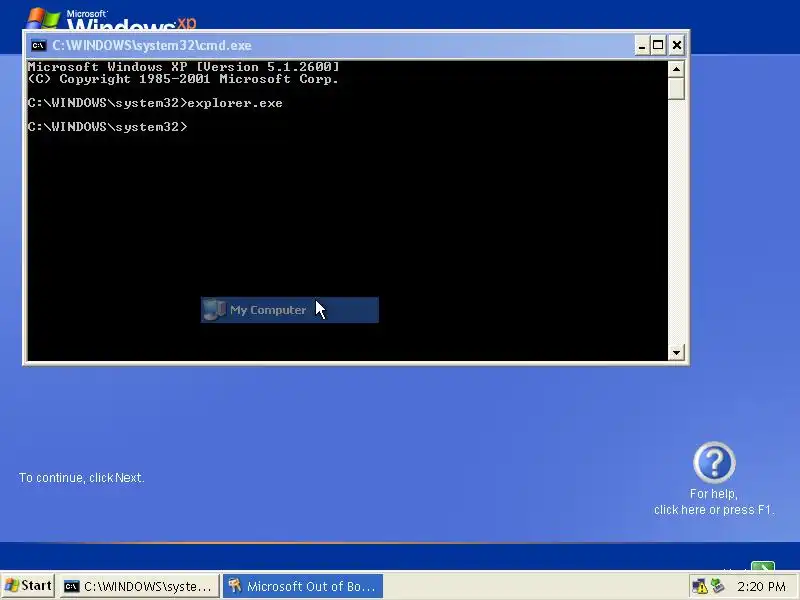Switch to Microsoft Out of Box taskbar button
This screenshot has width=800, height=600.
click(x=303, y=586)
